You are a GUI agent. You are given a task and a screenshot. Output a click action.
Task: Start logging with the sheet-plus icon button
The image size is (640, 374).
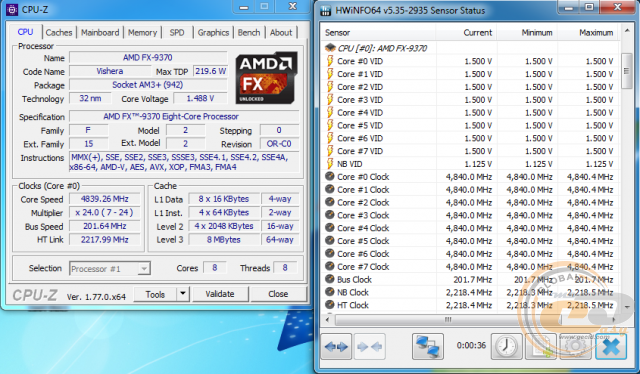(x=541, y=347)
